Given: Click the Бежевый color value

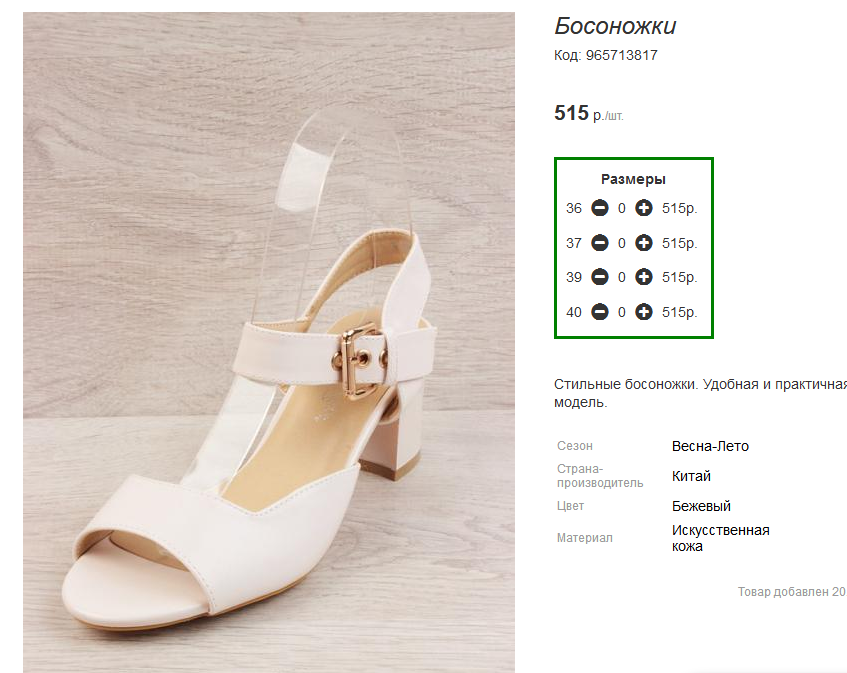Looking at the screenshot, I should 701,506.
